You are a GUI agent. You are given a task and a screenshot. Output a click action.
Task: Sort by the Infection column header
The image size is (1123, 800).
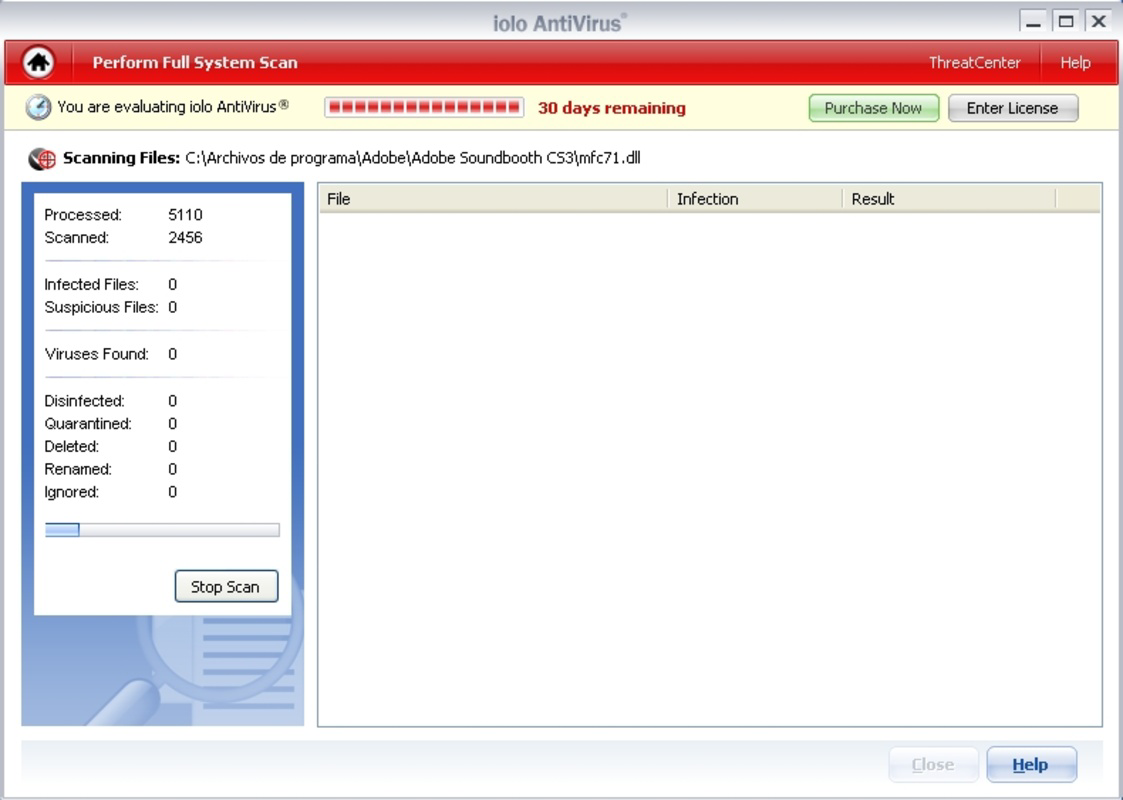click(755, 199)
